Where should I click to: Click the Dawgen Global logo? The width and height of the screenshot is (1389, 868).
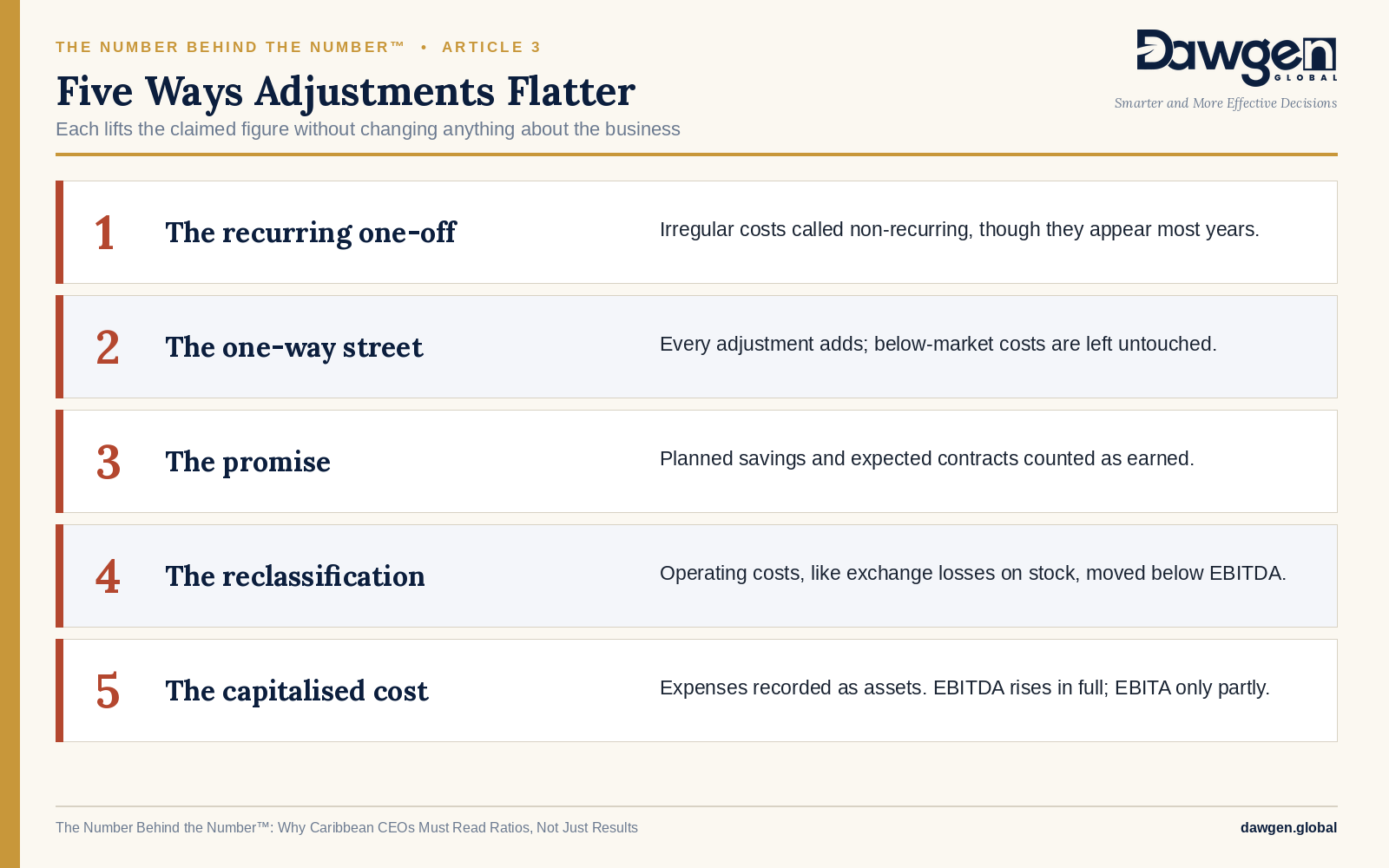click(1236, 57)
